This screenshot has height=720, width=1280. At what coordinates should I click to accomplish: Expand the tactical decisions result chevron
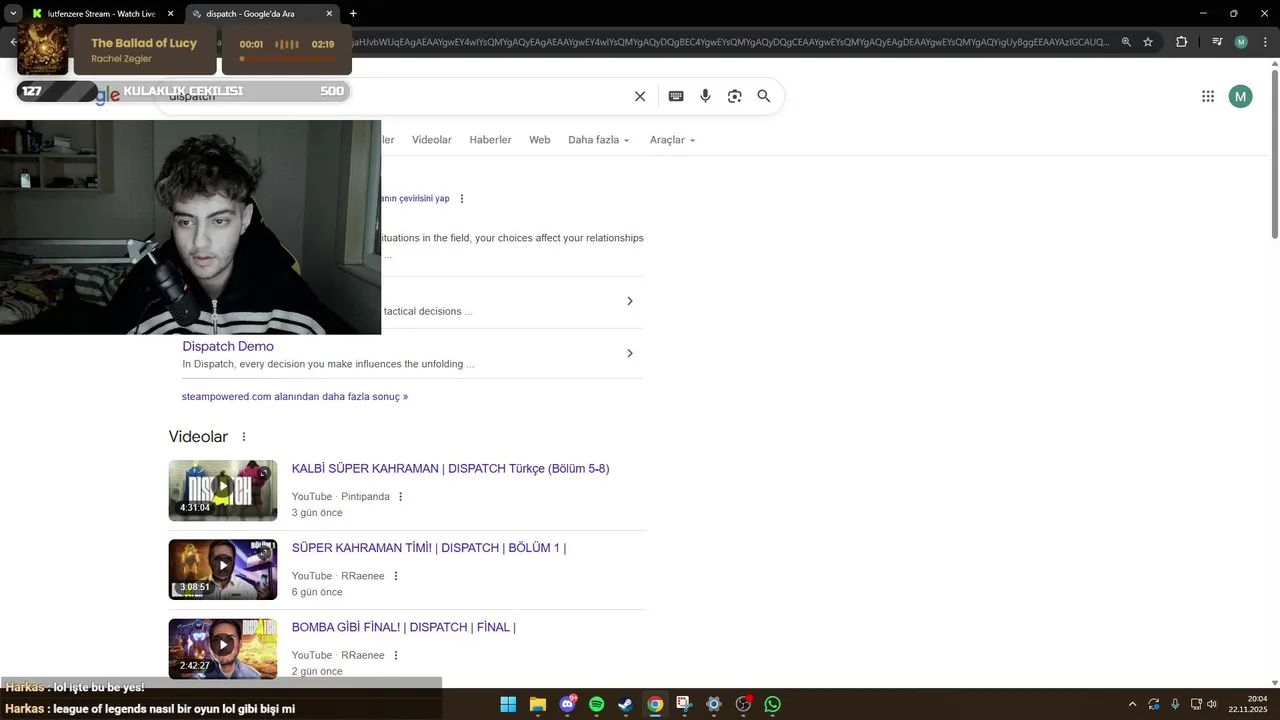pos(629,301)
